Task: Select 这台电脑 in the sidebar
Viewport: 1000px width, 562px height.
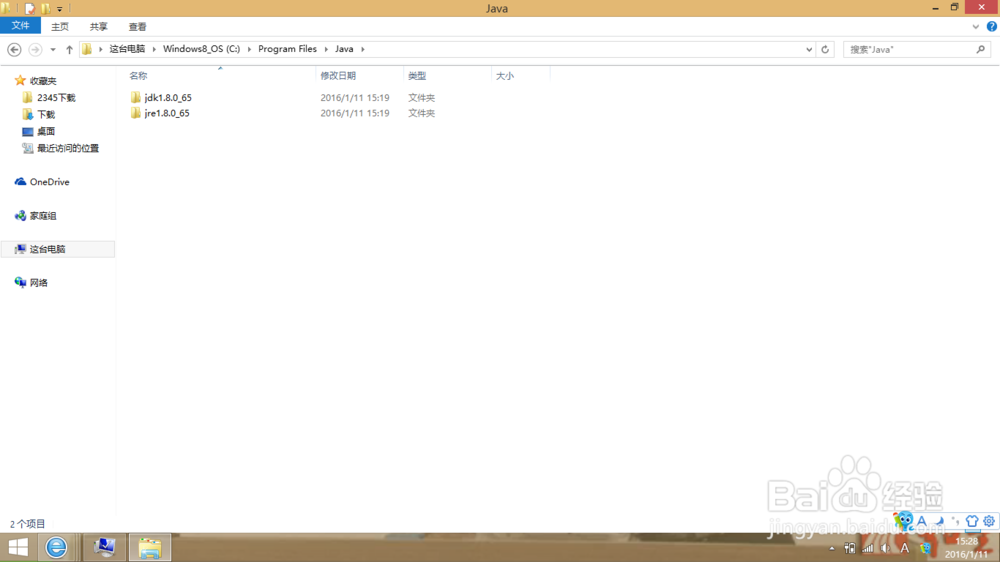Action: pos(57,249)
